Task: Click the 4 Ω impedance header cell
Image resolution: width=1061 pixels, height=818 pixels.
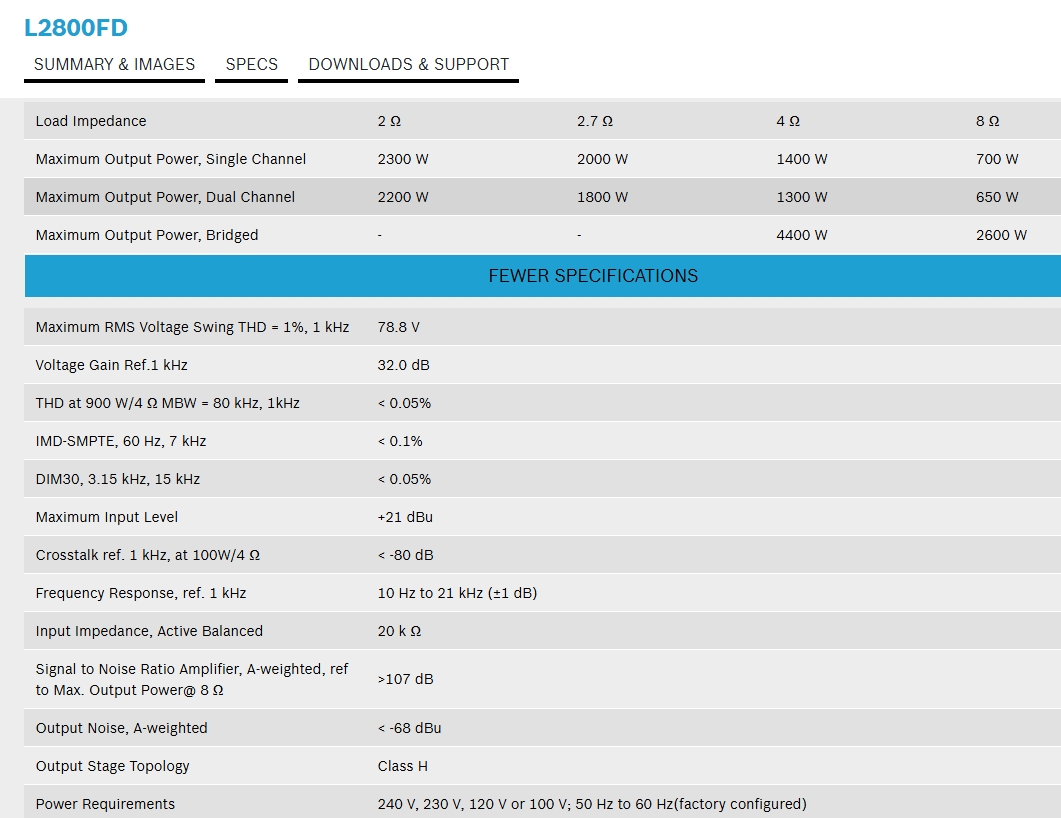Action: coord(788,121)
